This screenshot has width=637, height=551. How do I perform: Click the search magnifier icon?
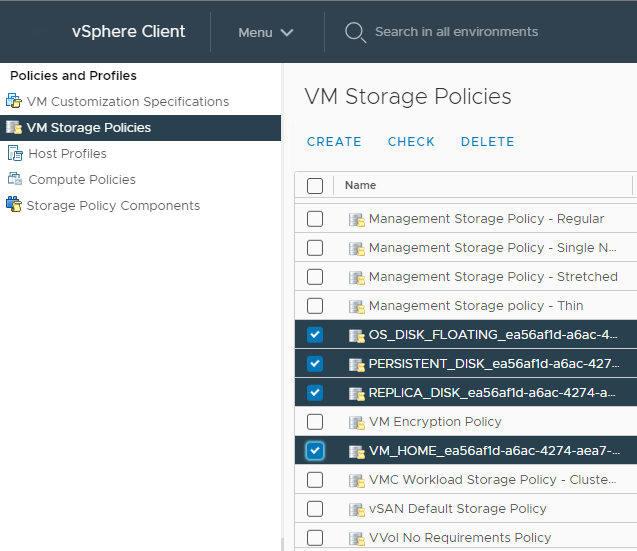point(354,32)
